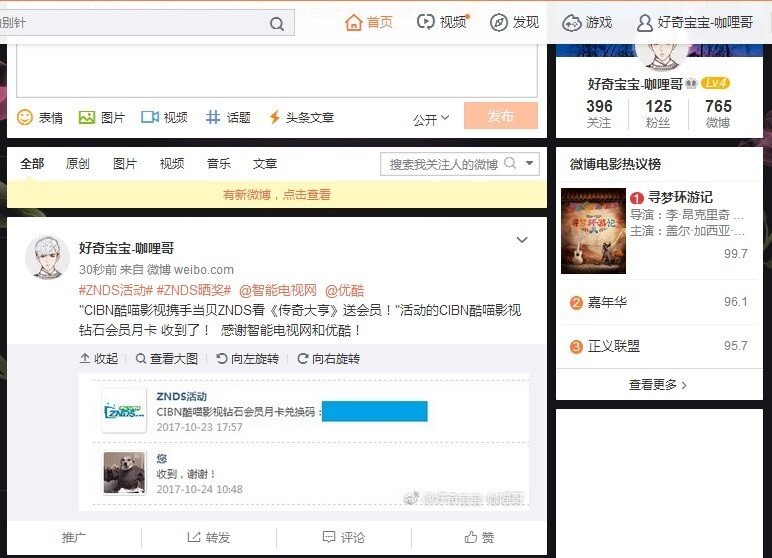Open profile avatar in right sidebar card
Viewport: 772px width, 558px height.
coord(661,55)
